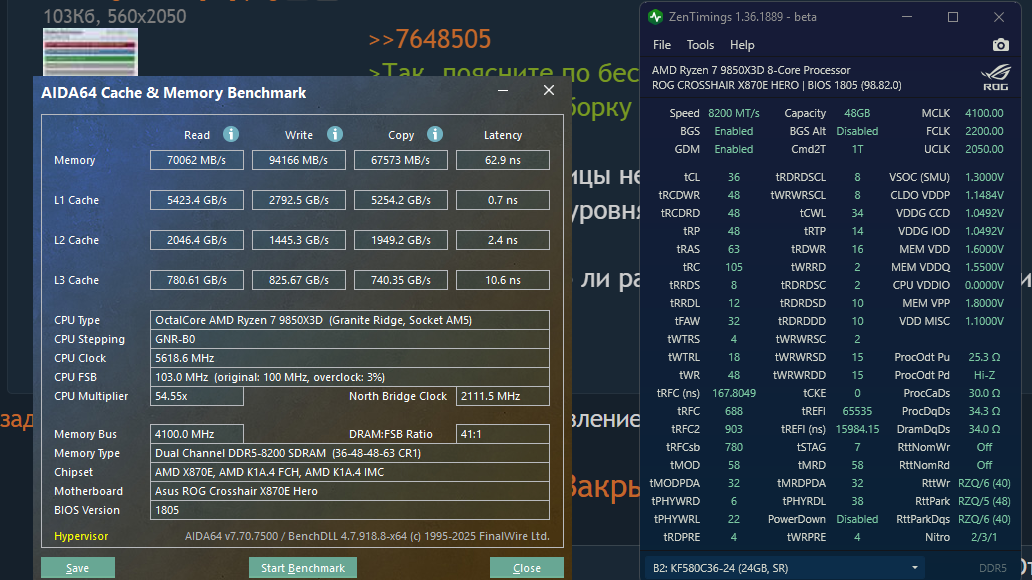
Task: Select L3 Cache Latency 10.6 ns
Action: tap(503, 280)
